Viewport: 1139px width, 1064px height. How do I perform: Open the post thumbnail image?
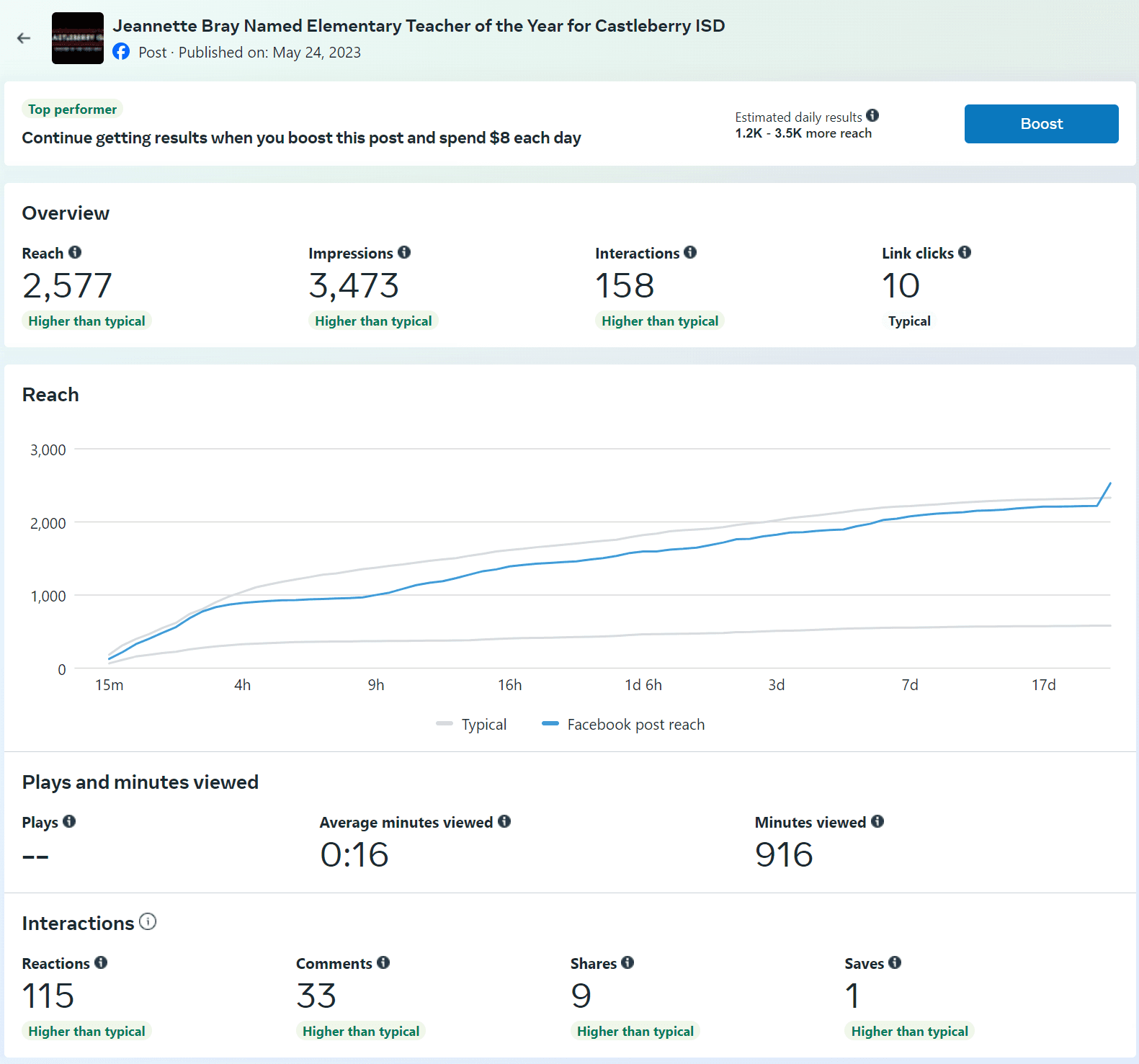pos(78,38)
